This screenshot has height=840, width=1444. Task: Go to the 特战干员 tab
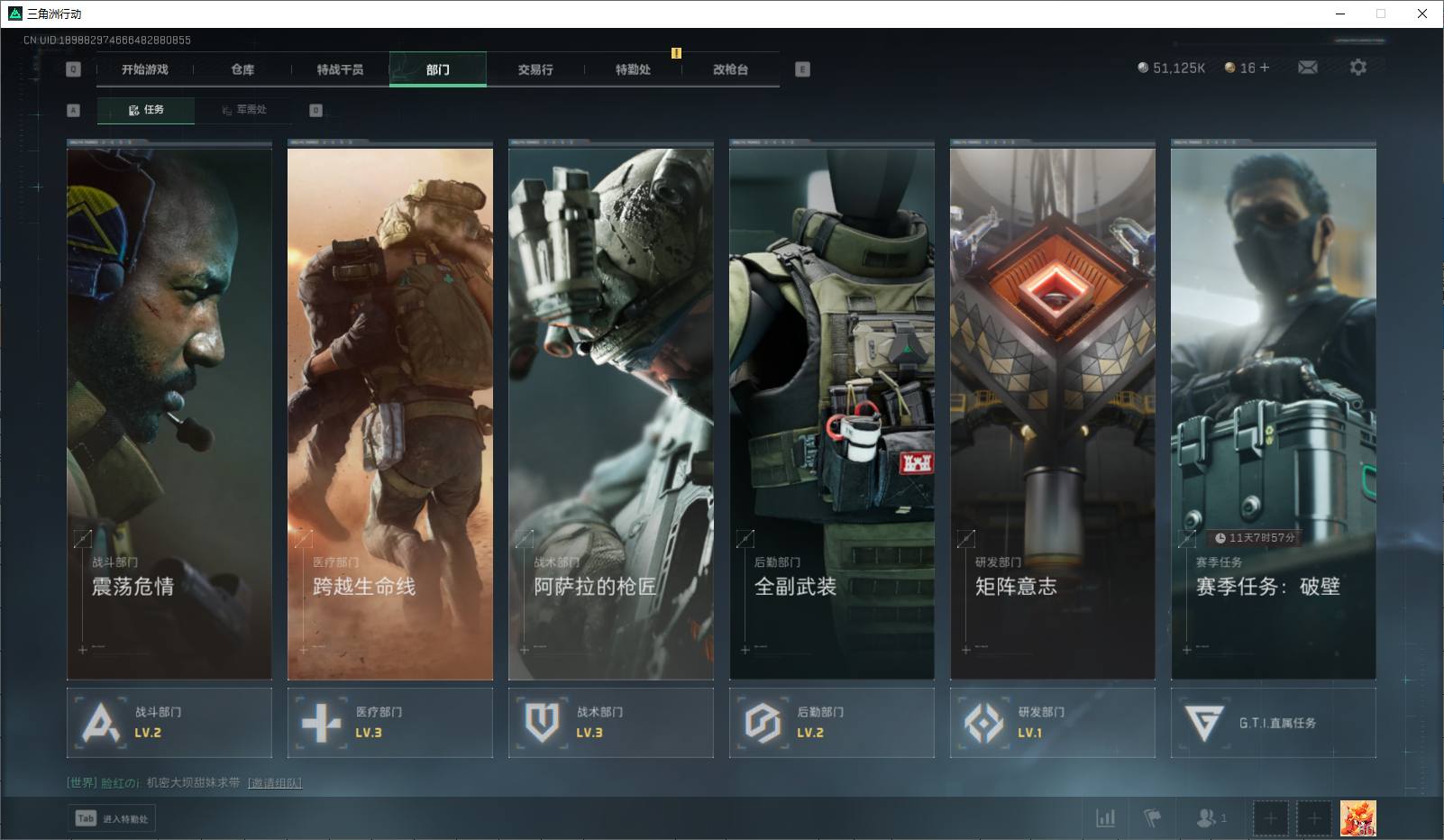click(340, 69)
